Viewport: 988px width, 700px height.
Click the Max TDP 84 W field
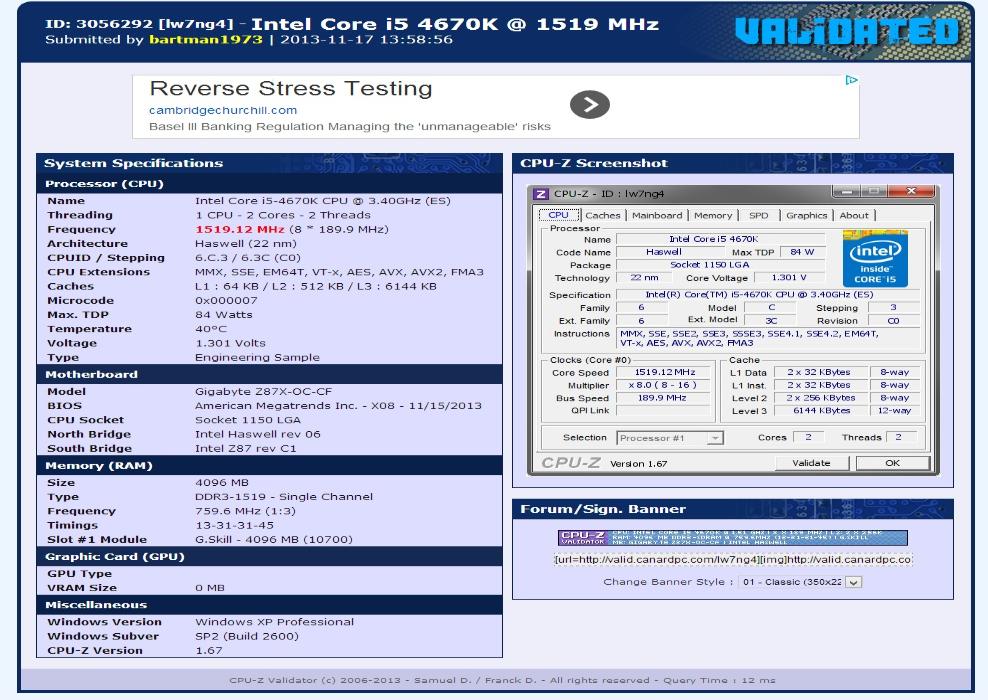[x=802, y=252]
